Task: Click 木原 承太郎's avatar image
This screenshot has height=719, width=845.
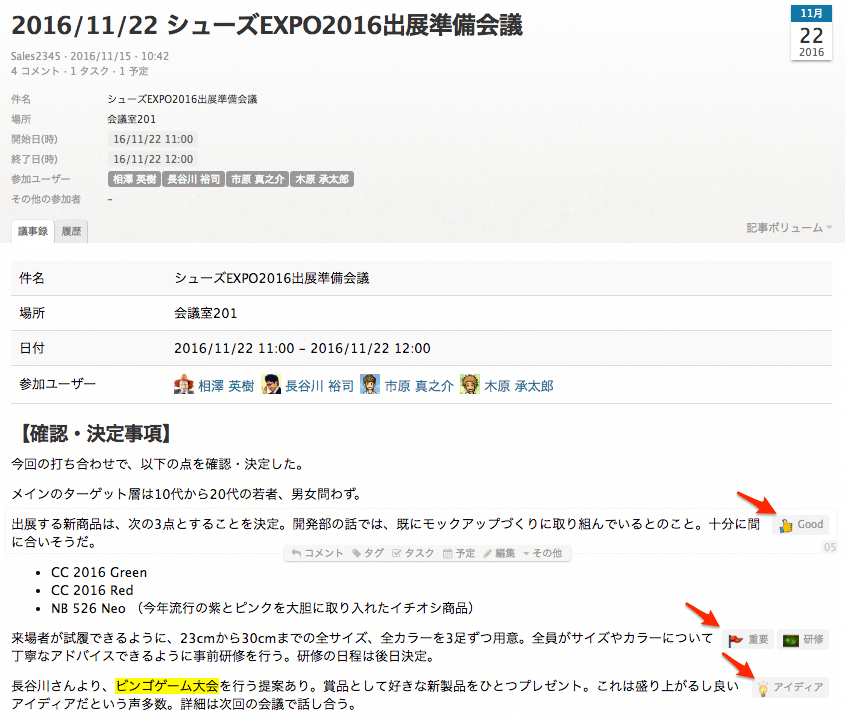Action: 470,384
